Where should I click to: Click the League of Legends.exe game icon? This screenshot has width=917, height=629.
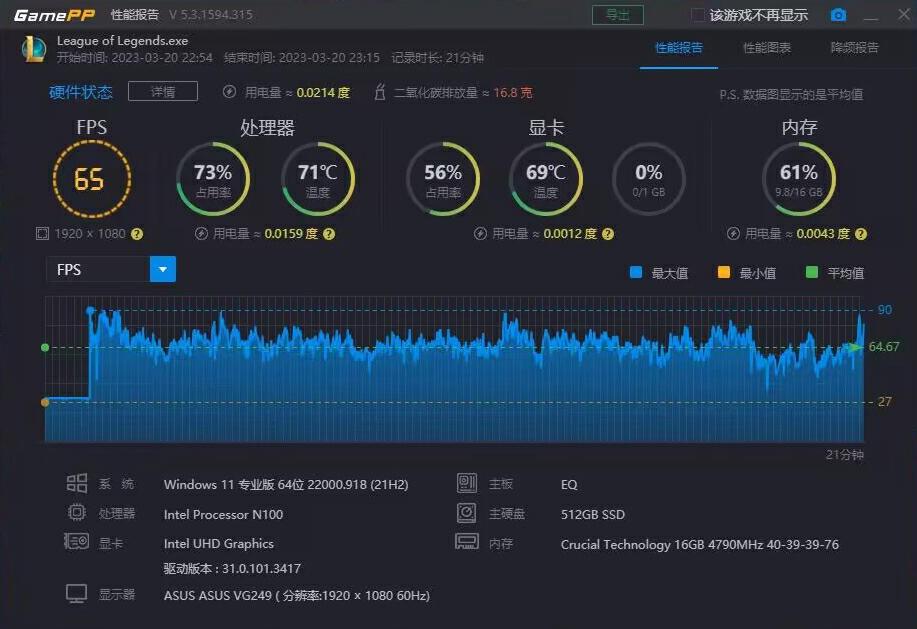pos(33,48)
